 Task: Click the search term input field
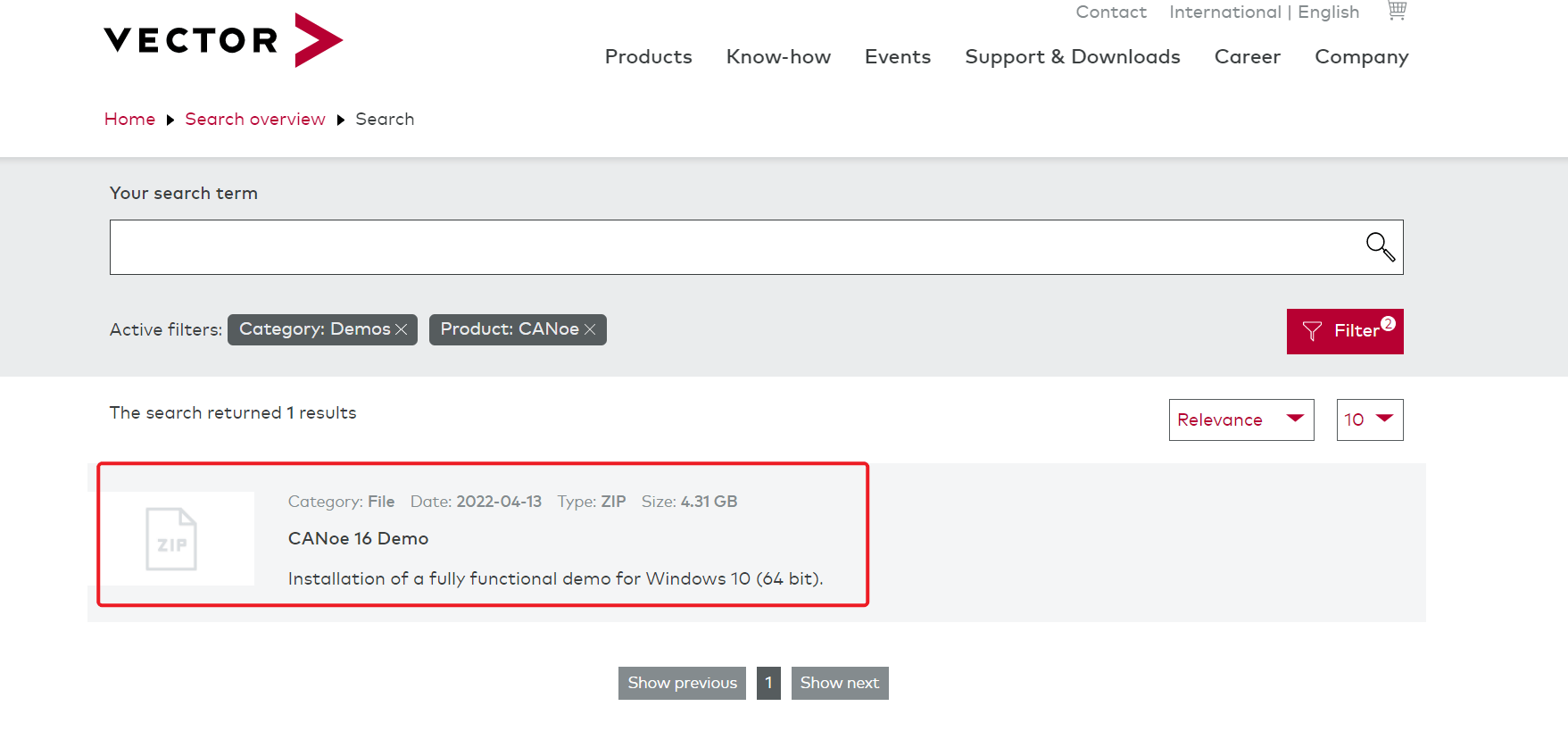pos(757,247)
